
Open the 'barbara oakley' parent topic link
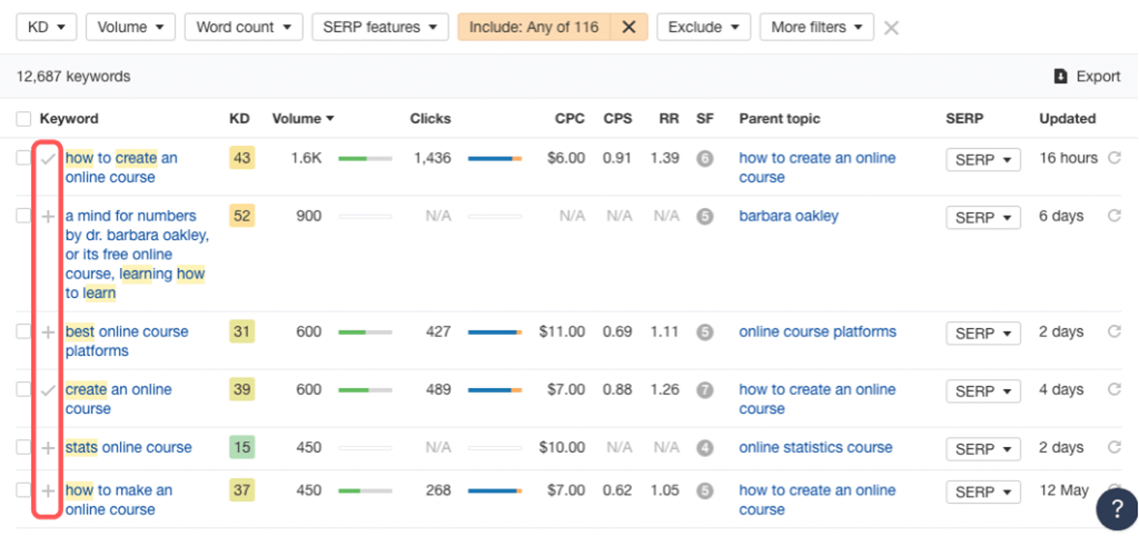pos(788,216)
